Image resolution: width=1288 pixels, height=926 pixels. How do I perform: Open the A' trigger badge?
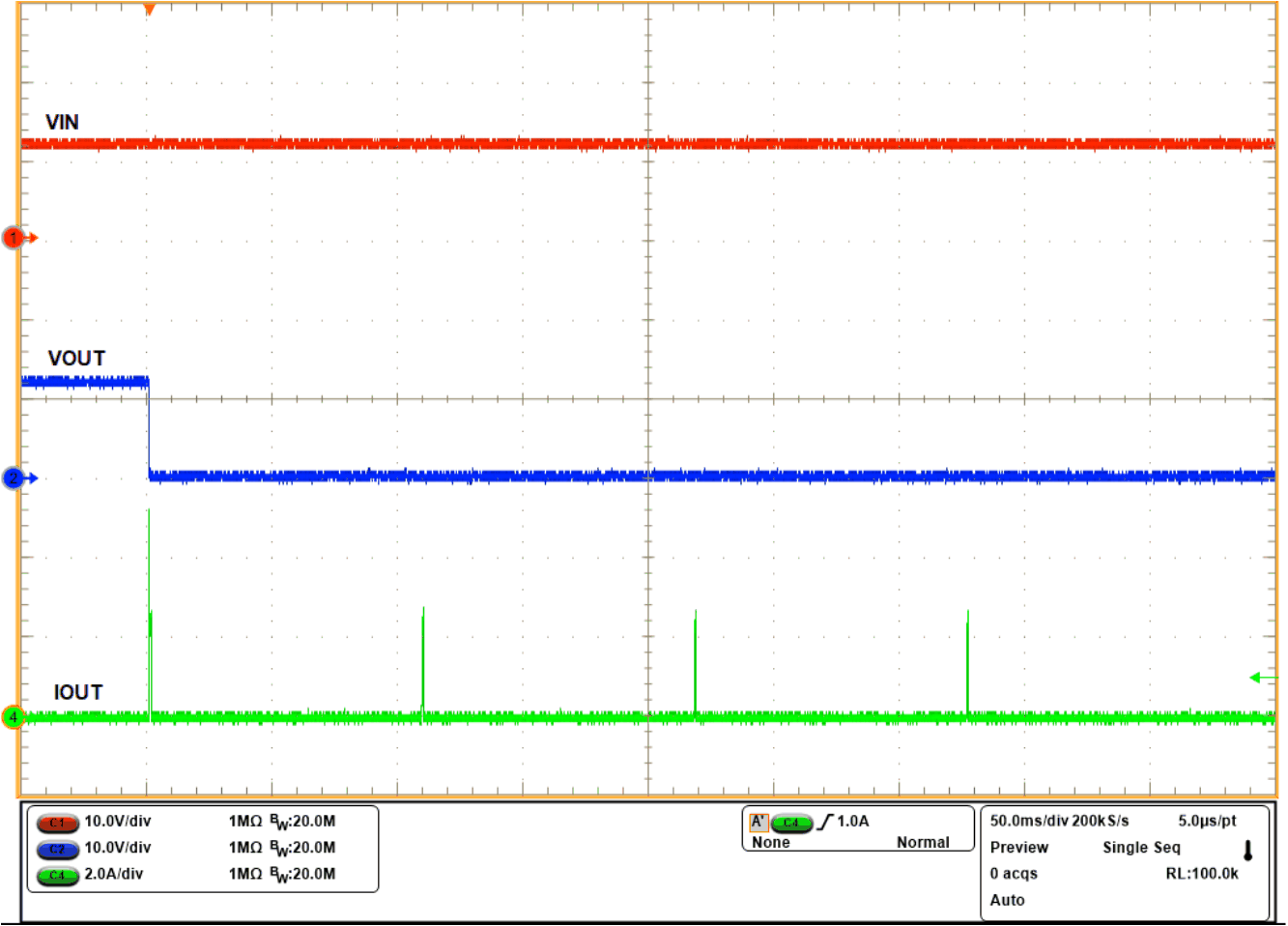pyautogui.click(x=759, y=824)
